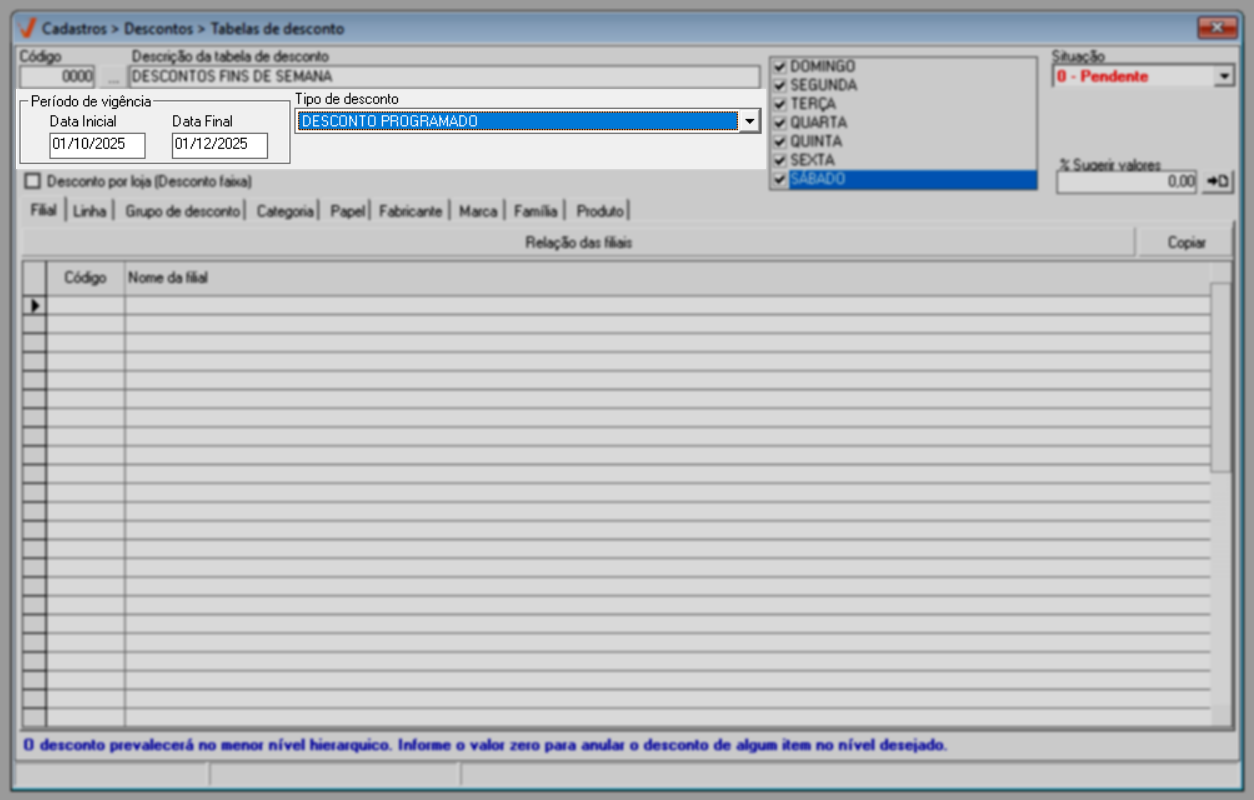The image size is (1254, 800).
Task: Enable Desconto por loja (Desconto faixa)
Action: [34, 182]
